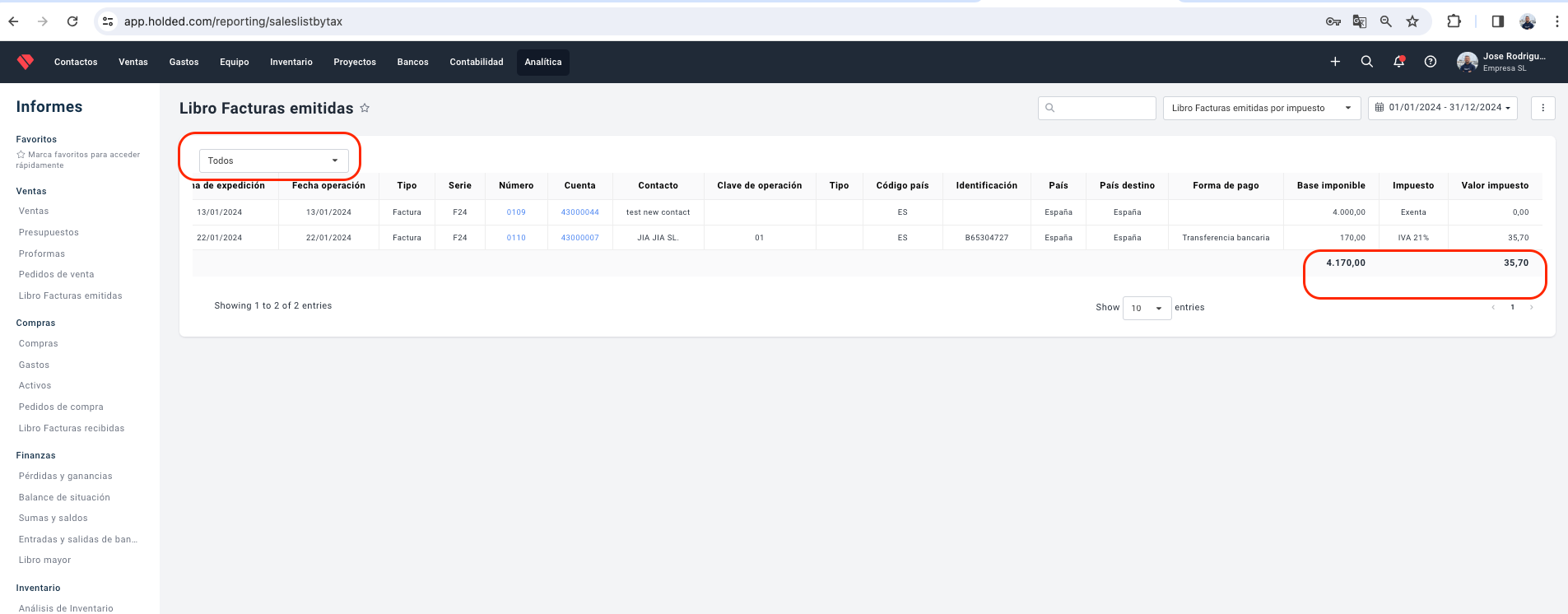Click the browser address bar URL
This screenshot has height=614, width=1568.
tap(233, 21)
